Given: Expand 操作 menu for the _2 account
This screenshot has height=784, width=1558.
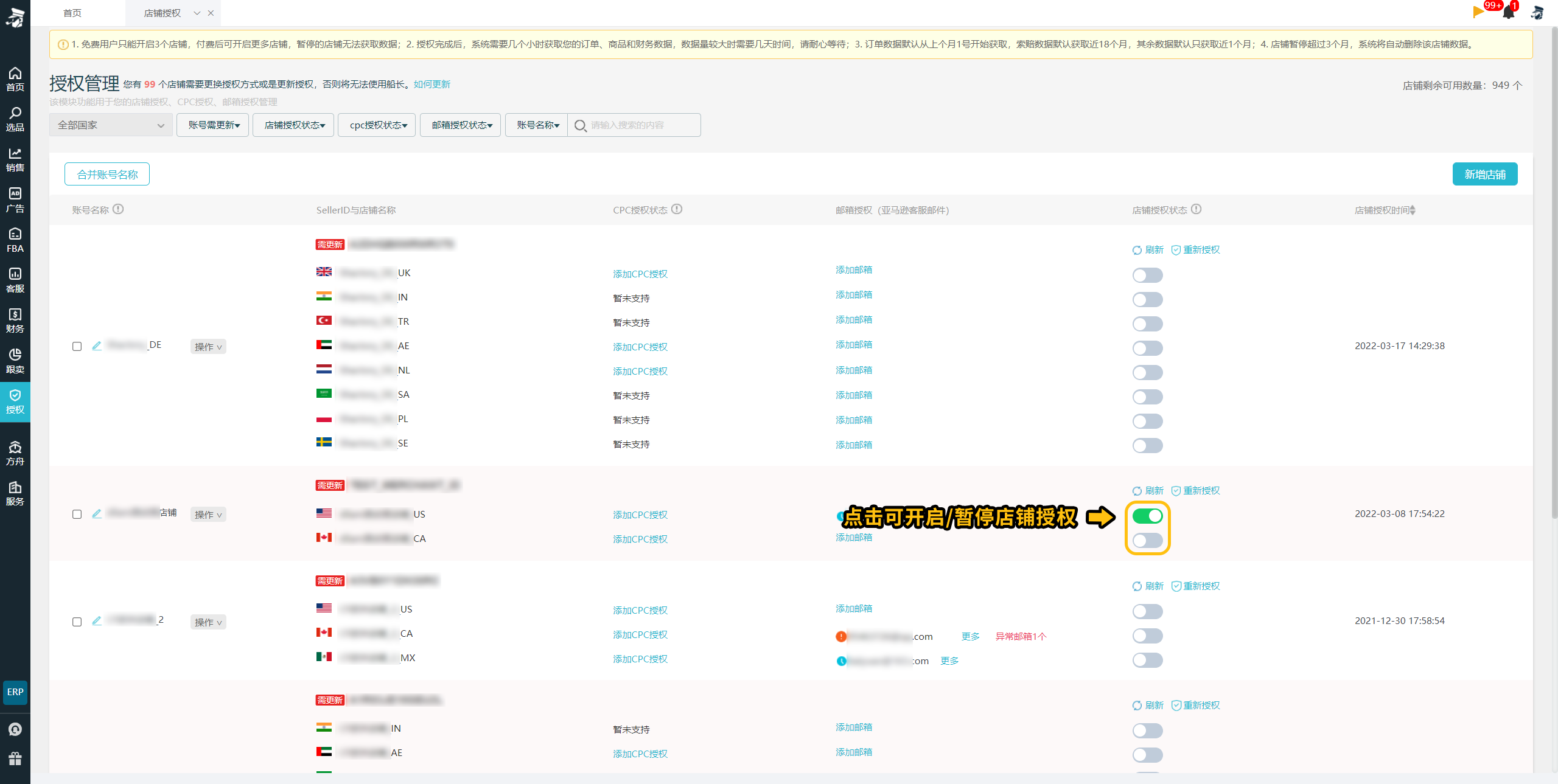Looking at the screenshot, I should 208,622.
